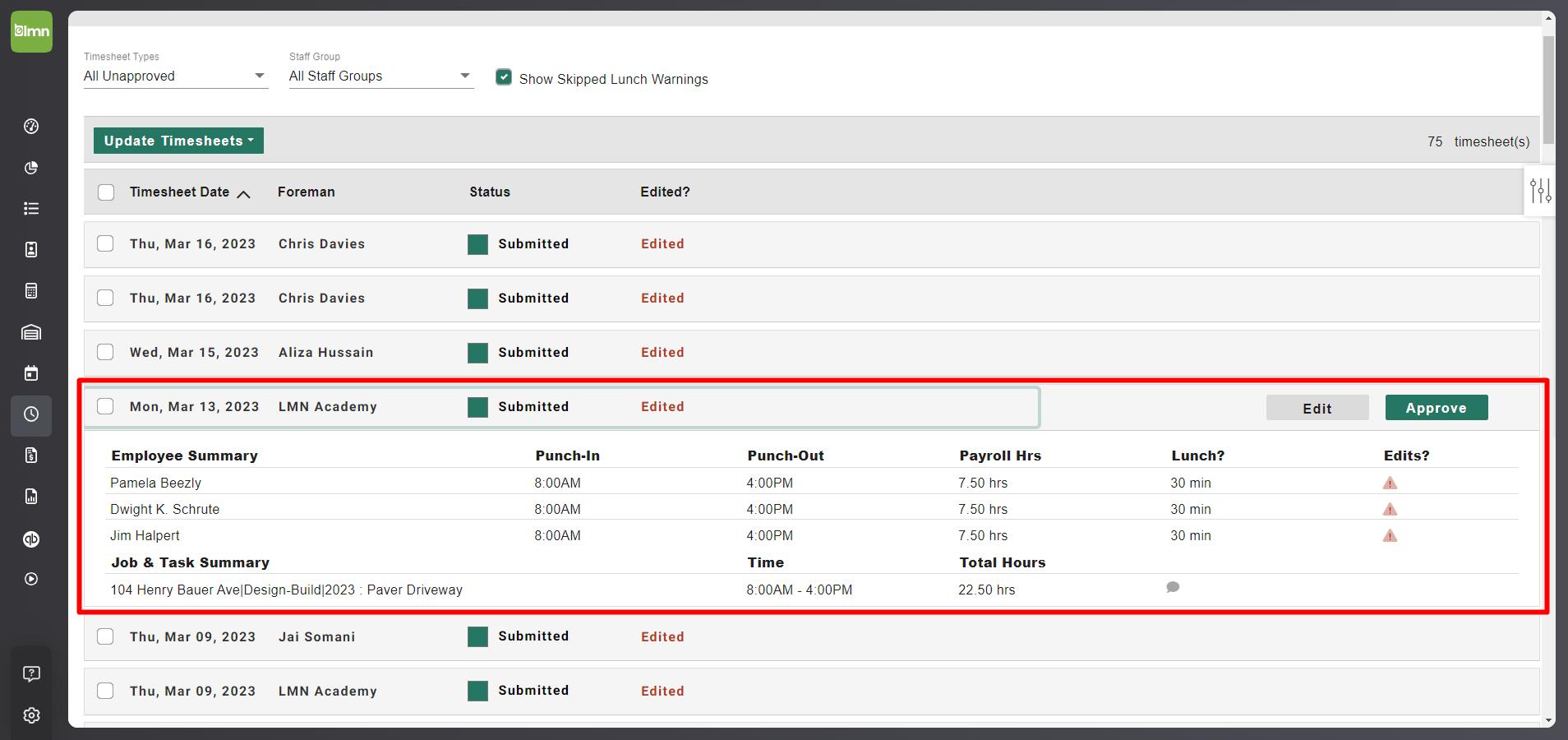Click status swatch on Jai Somani row
1568x740 pixels.
[478, 636]
